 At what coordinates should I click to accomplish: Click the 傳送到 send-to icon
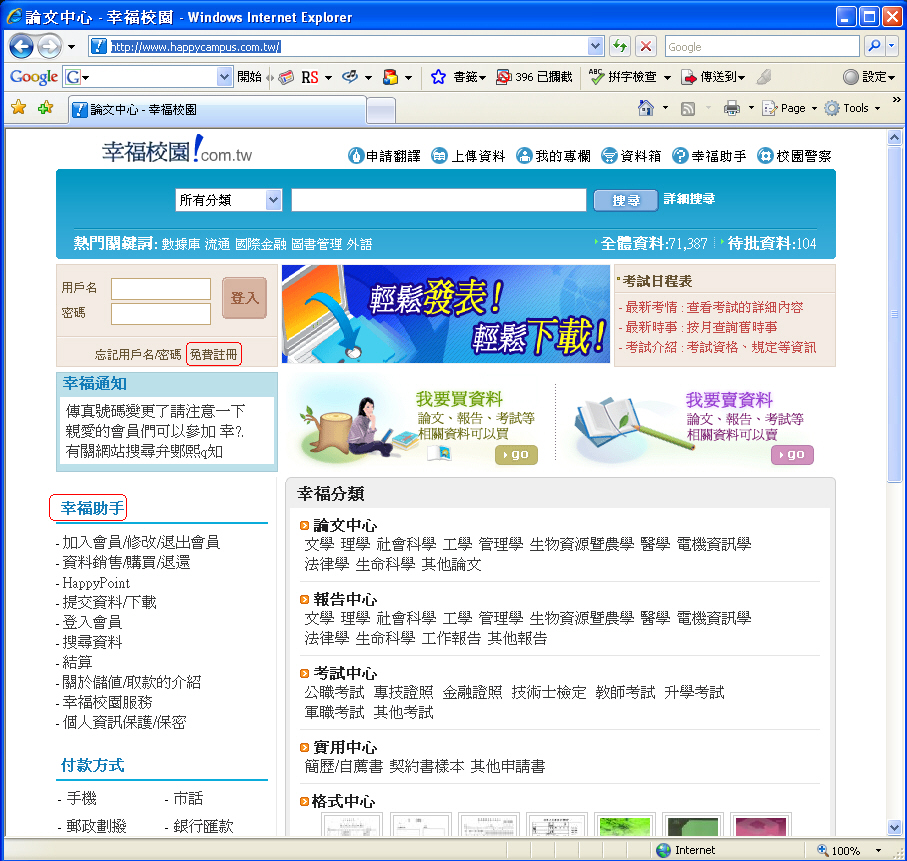[688, 77]
